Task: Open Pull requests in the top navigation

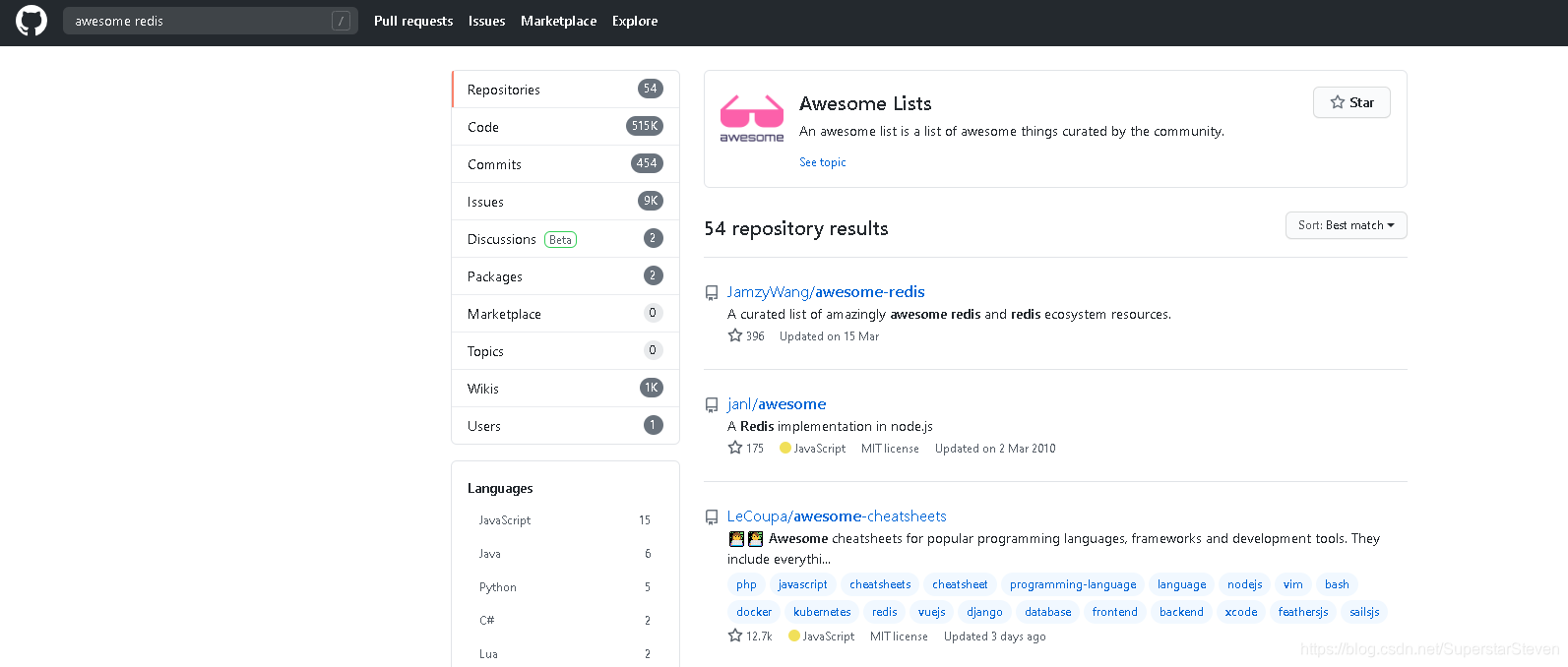Action: point(413,21)
